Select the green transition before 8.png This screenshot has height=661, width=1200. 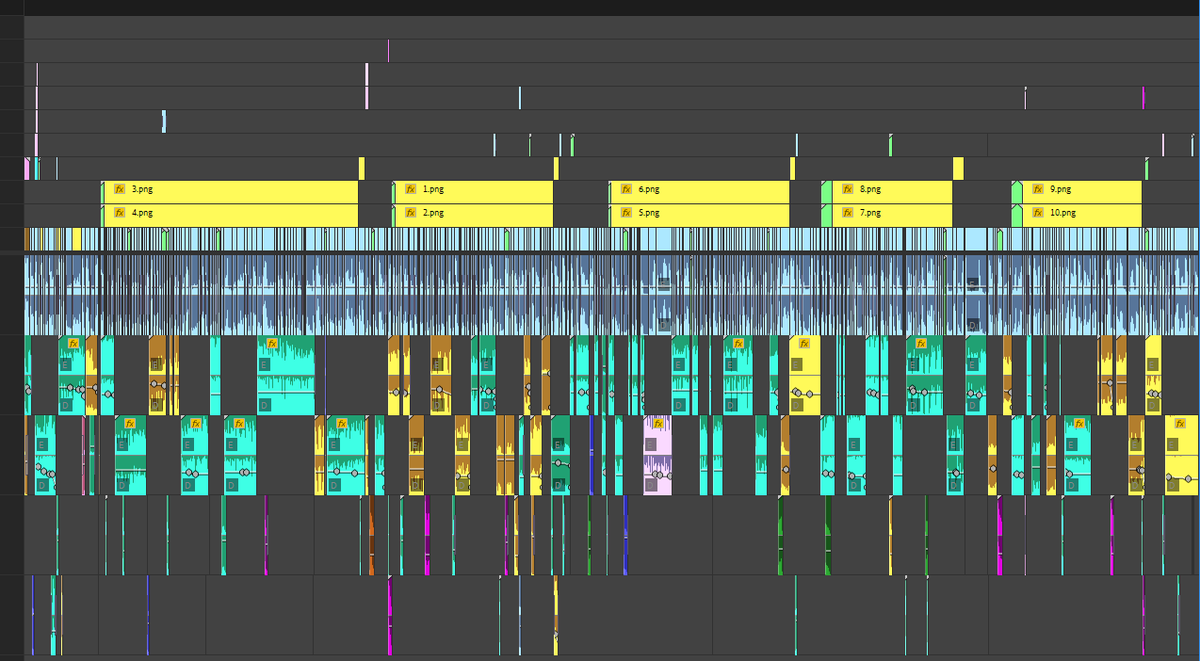point(826,191)
